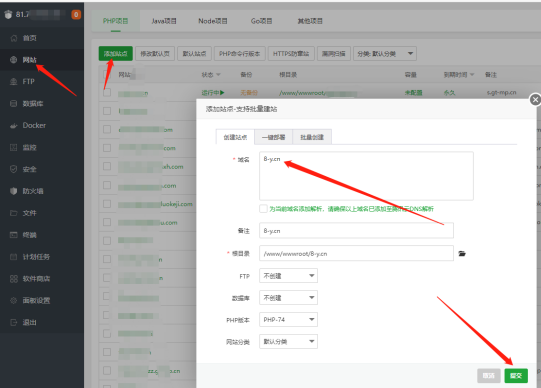Viewport: 541px width, 388px height.
Task: Check the site row ending in luokeji.com
Action: [x=107, y=204]
